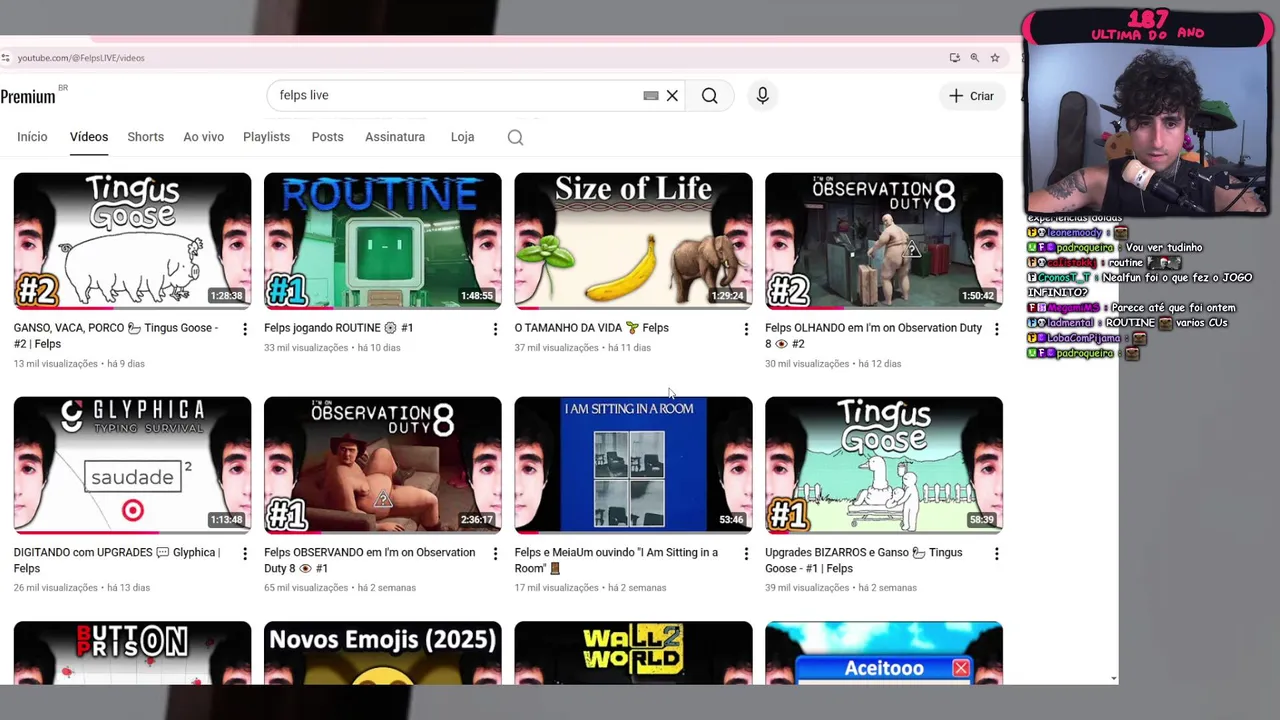The image size is (1280, 720).
Task: Open options menu for Observation Duty 8 #2
Action: (996, 329)
